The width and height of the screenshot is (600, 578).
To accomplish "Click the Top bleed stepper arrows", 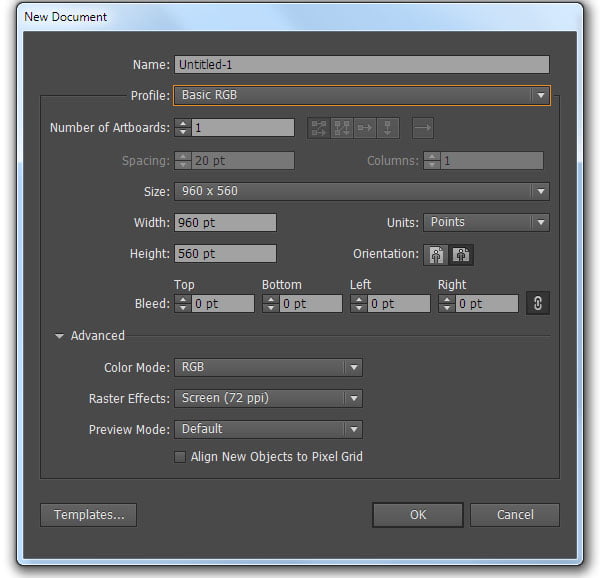I will [x=183, y=304].
